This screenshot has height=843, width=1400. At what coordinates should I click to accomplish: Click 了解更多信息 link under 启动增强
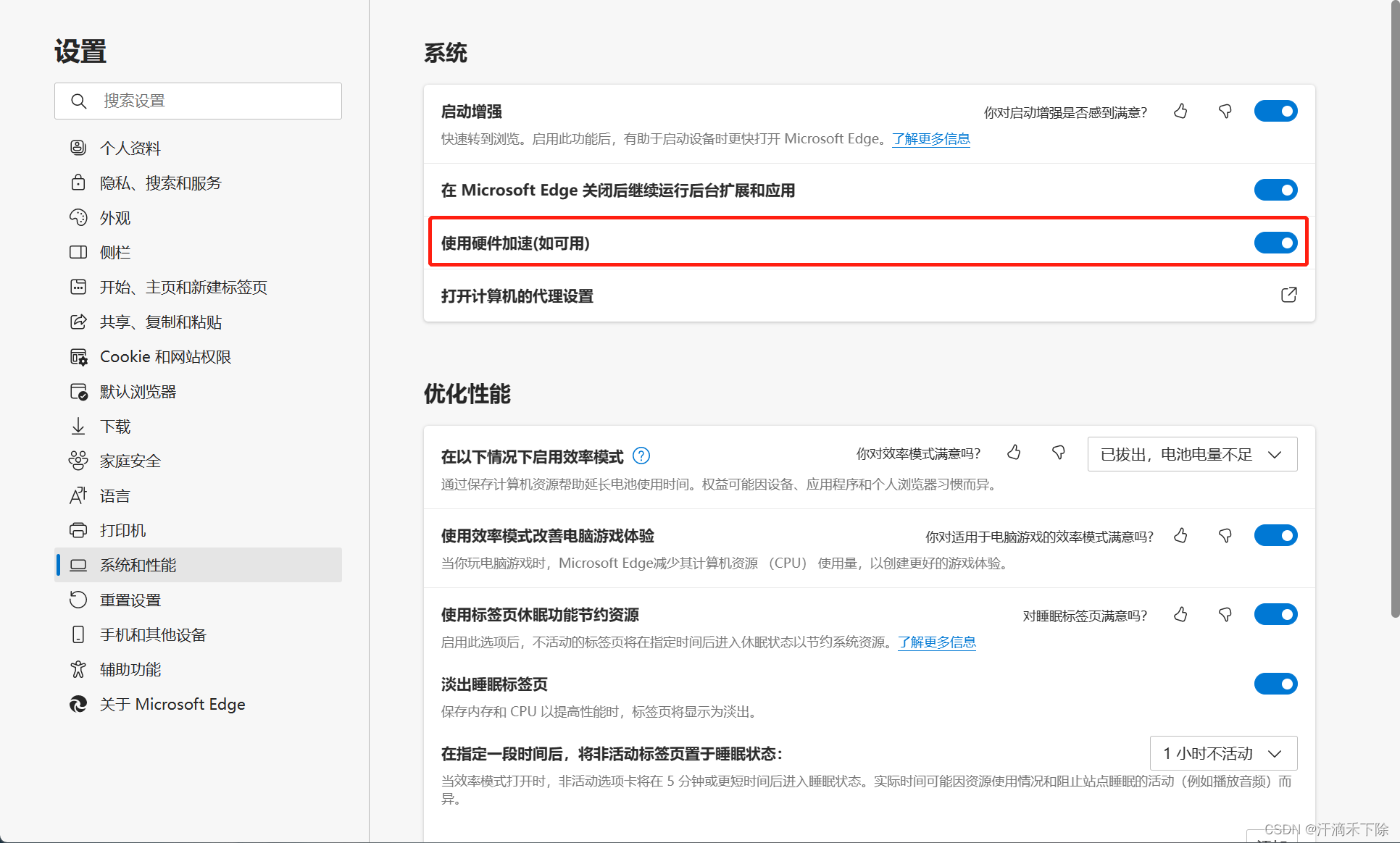pos(930,139)
